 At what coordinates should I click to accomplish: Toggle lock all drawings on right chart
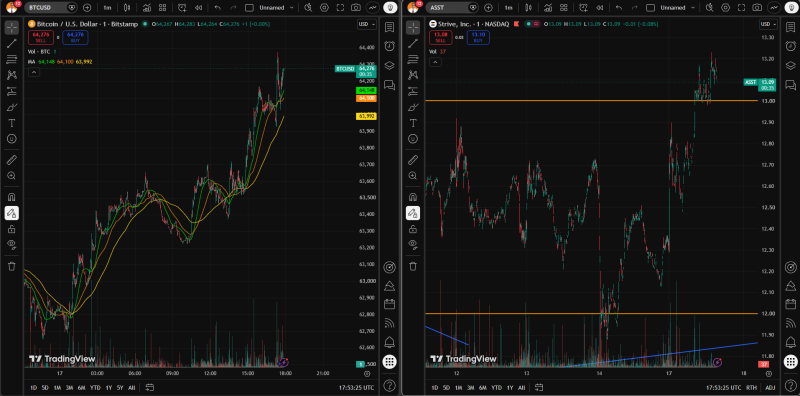[413, 229]
